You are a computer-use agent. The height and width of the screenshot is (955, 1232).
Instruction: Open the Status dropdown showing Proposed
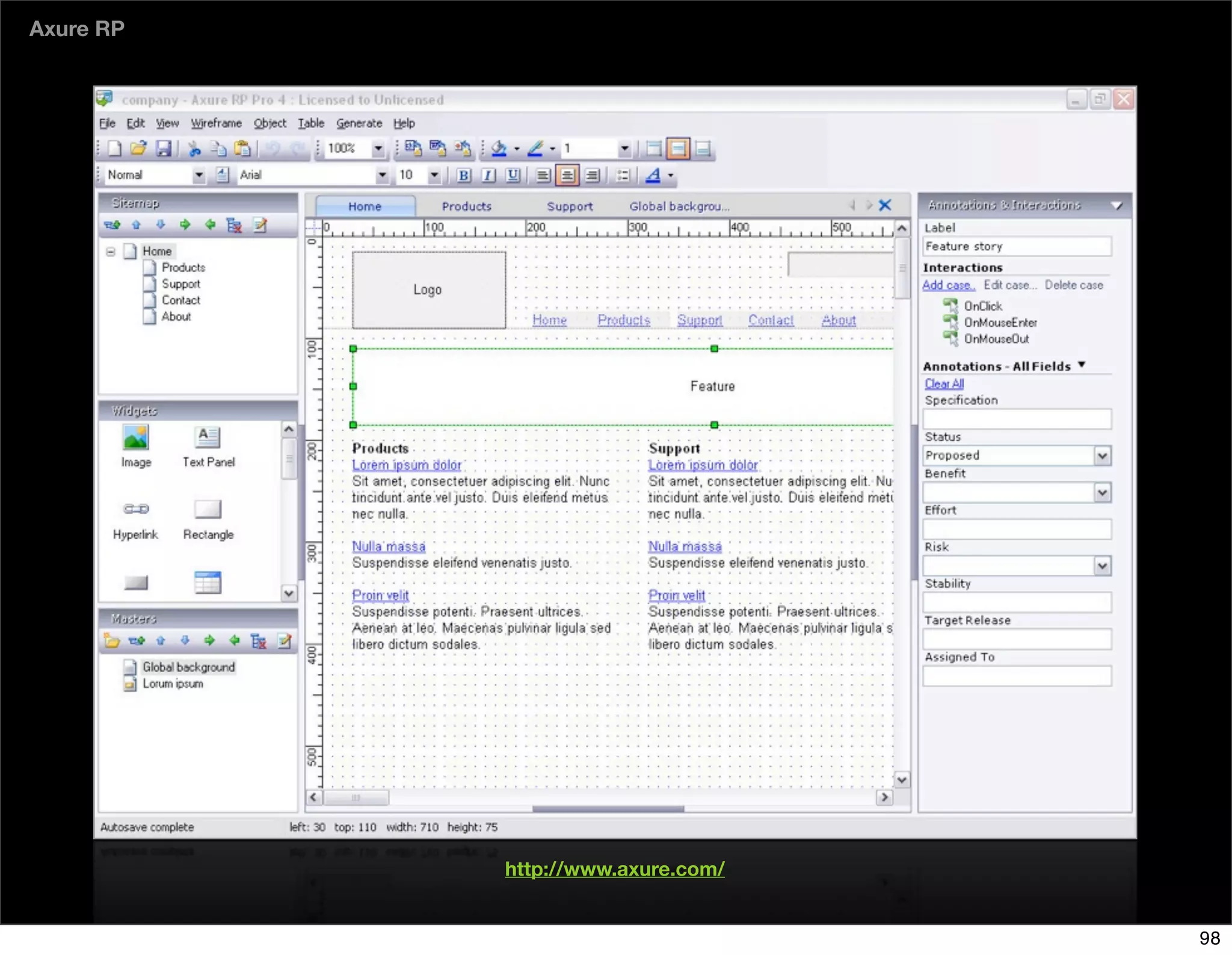pos(1102,456)
